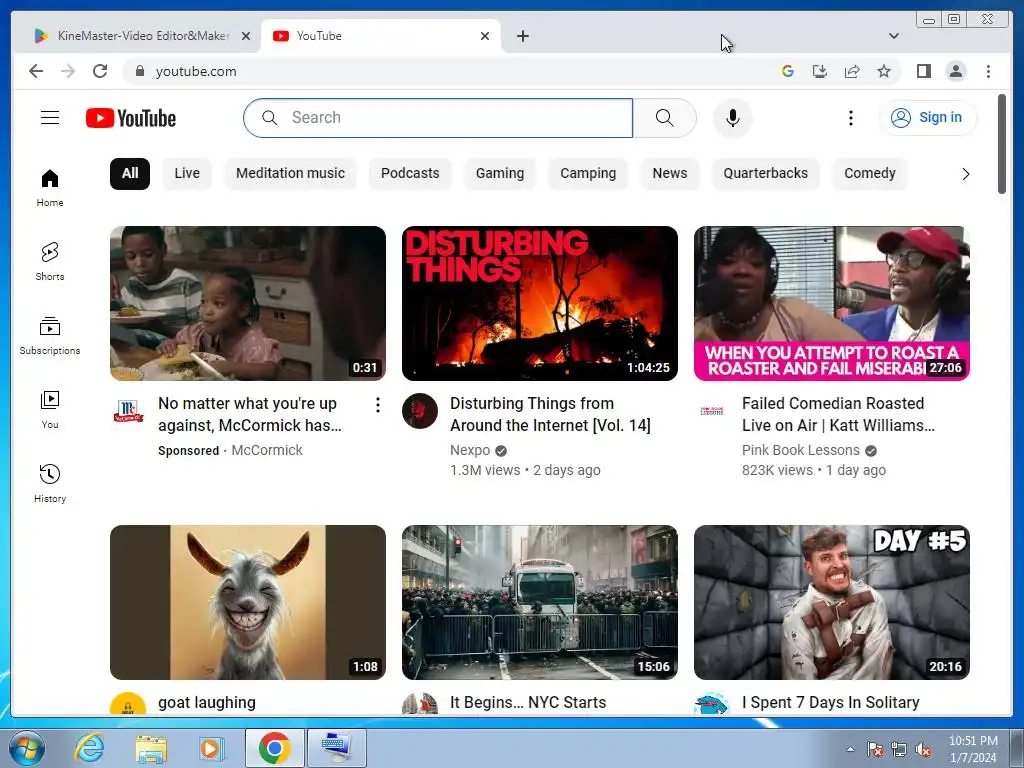Image resolution: width=1024 pixels, height=768 pixels.
Task: Click the share page icon in address bar
Action: click(x=852, y=71)
